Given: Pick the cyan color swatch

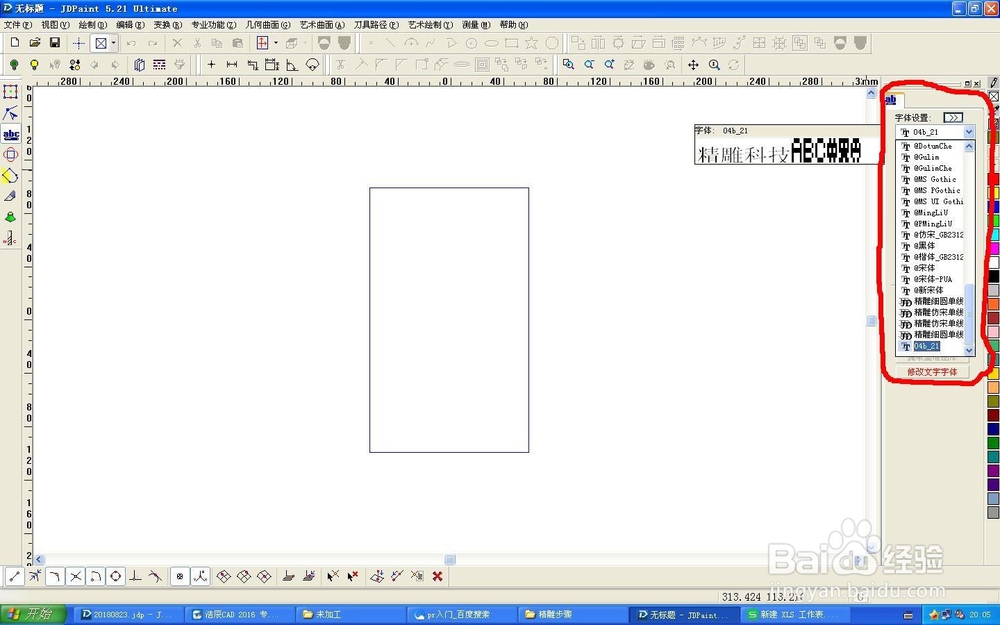Looking at the screenshot, I should 994,234.
